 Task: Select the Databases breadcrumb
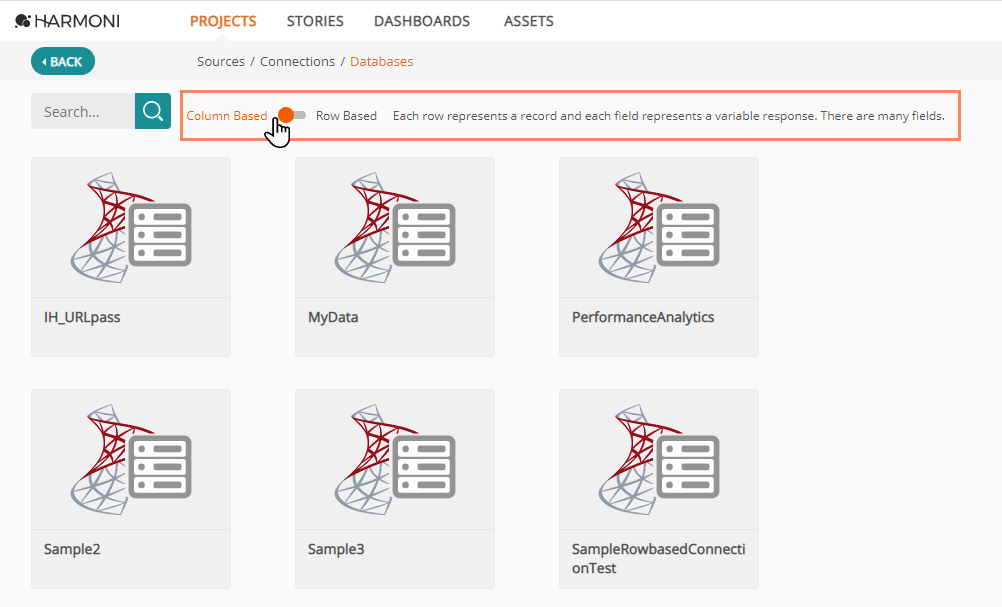[x=382, y=61]
